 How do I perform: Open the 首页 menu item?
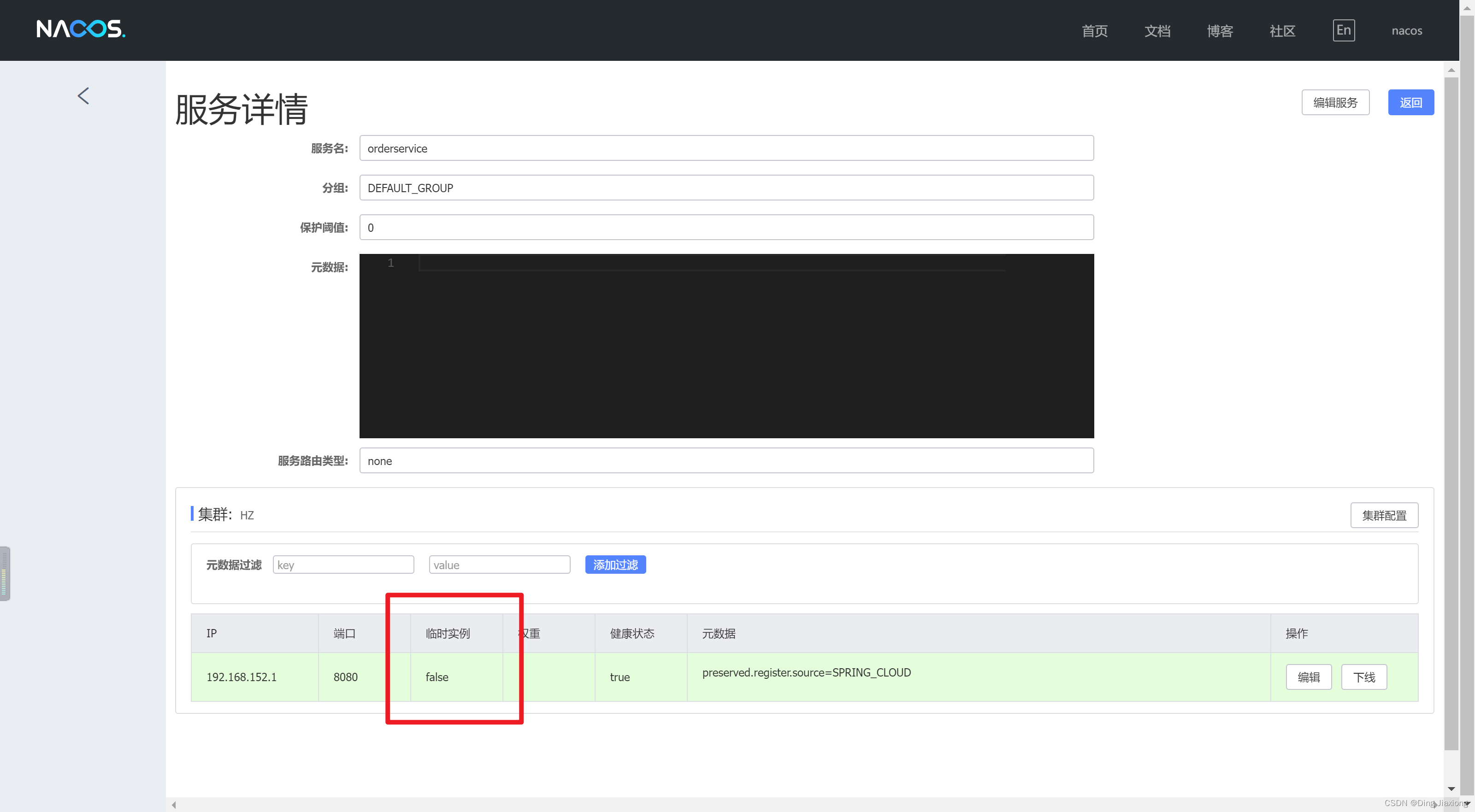pyautogui.click(x=1094, y=31)
